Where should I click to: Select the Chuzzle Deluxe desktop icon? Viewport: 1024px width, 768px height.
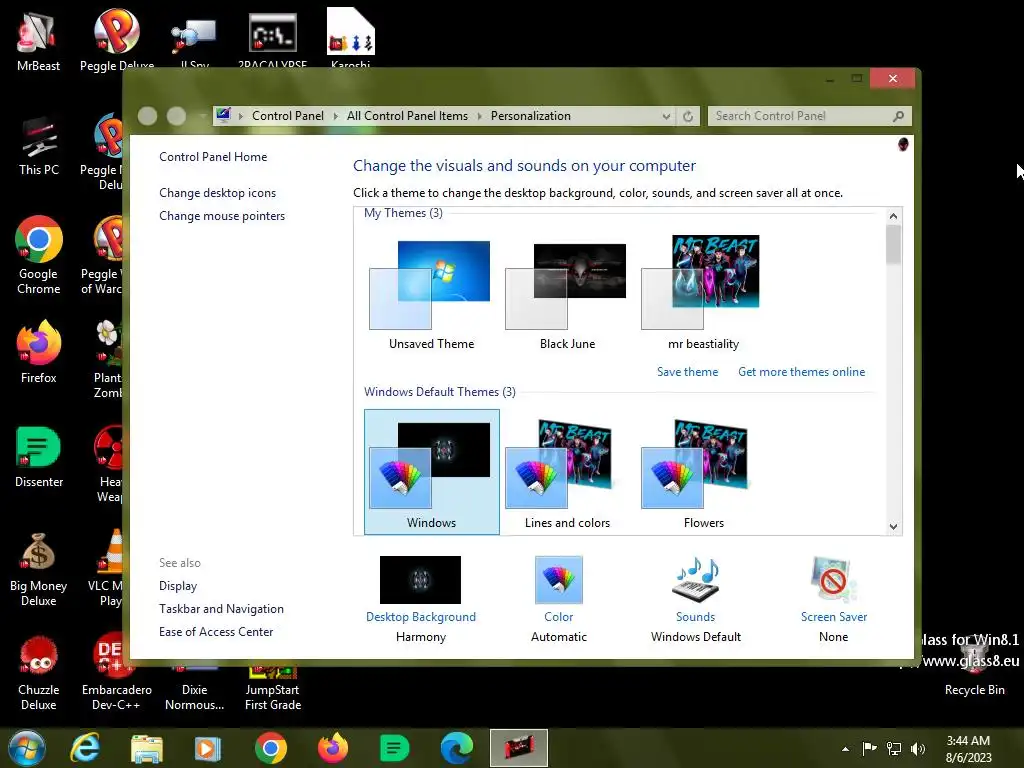pos(39,673)
